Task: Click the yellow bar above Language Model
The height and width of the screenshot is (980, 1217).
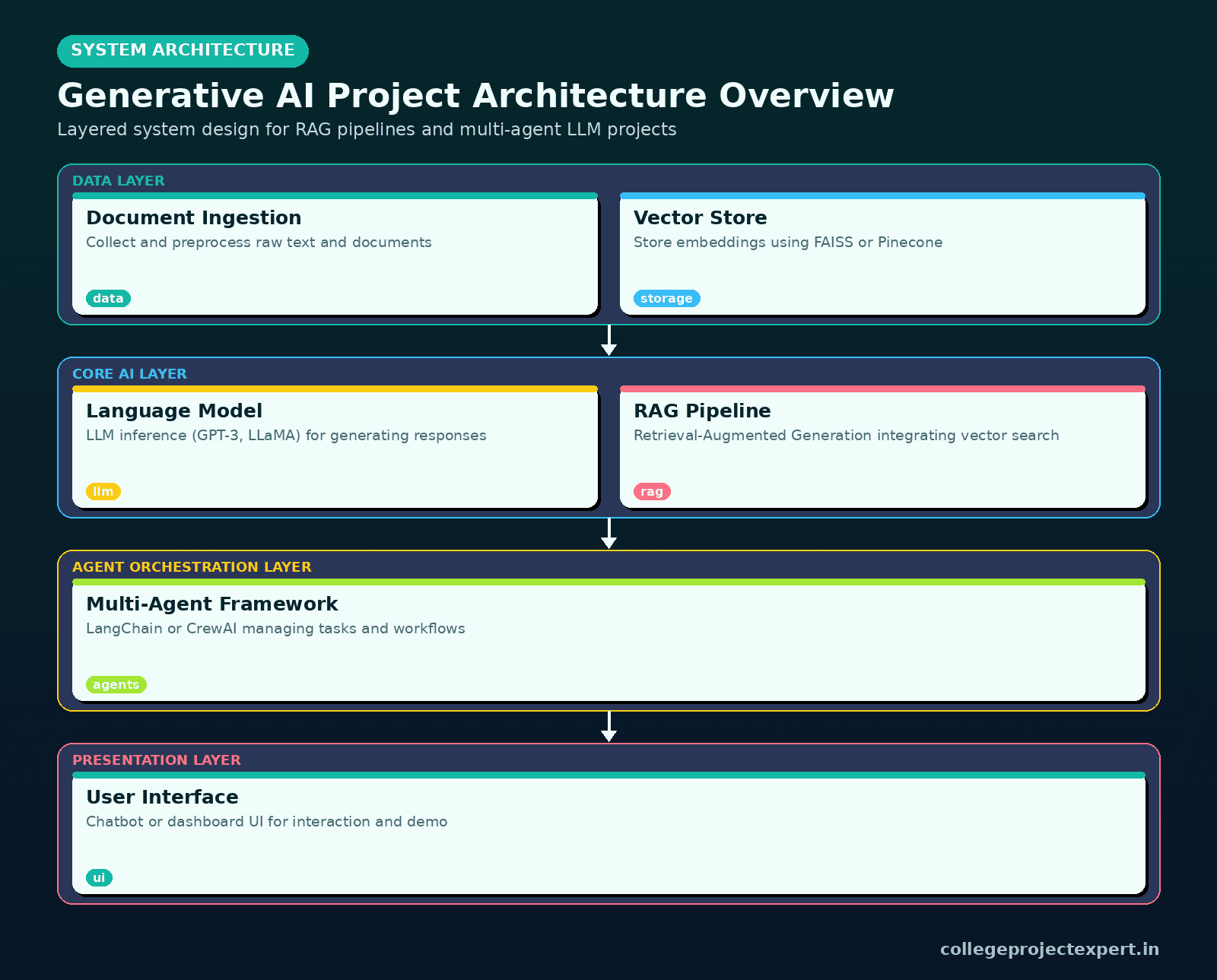Action: tap(335, 389)
